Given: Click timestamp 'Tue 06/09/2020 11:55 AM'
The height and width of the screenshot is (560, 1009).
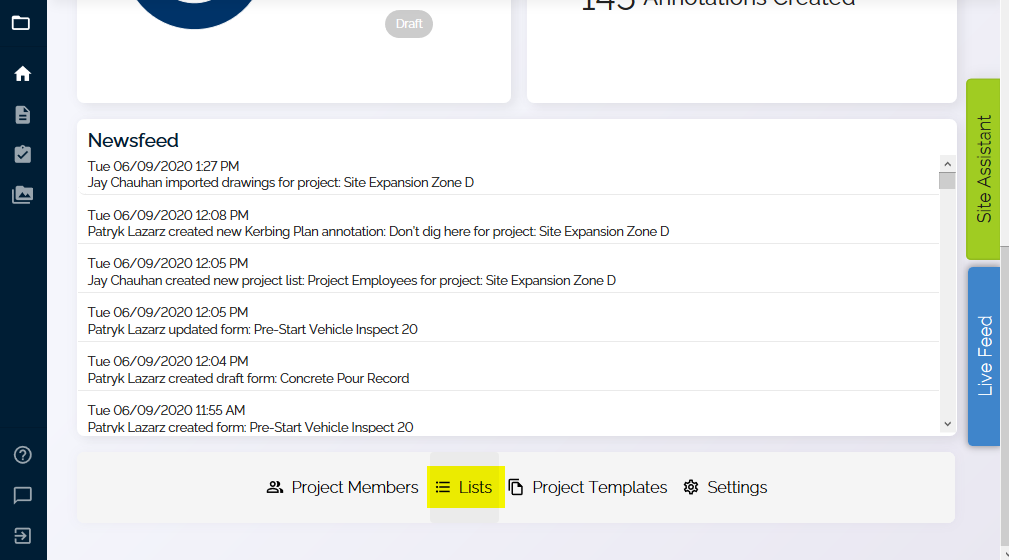Looking at the screenshot, I should point(167,410).
